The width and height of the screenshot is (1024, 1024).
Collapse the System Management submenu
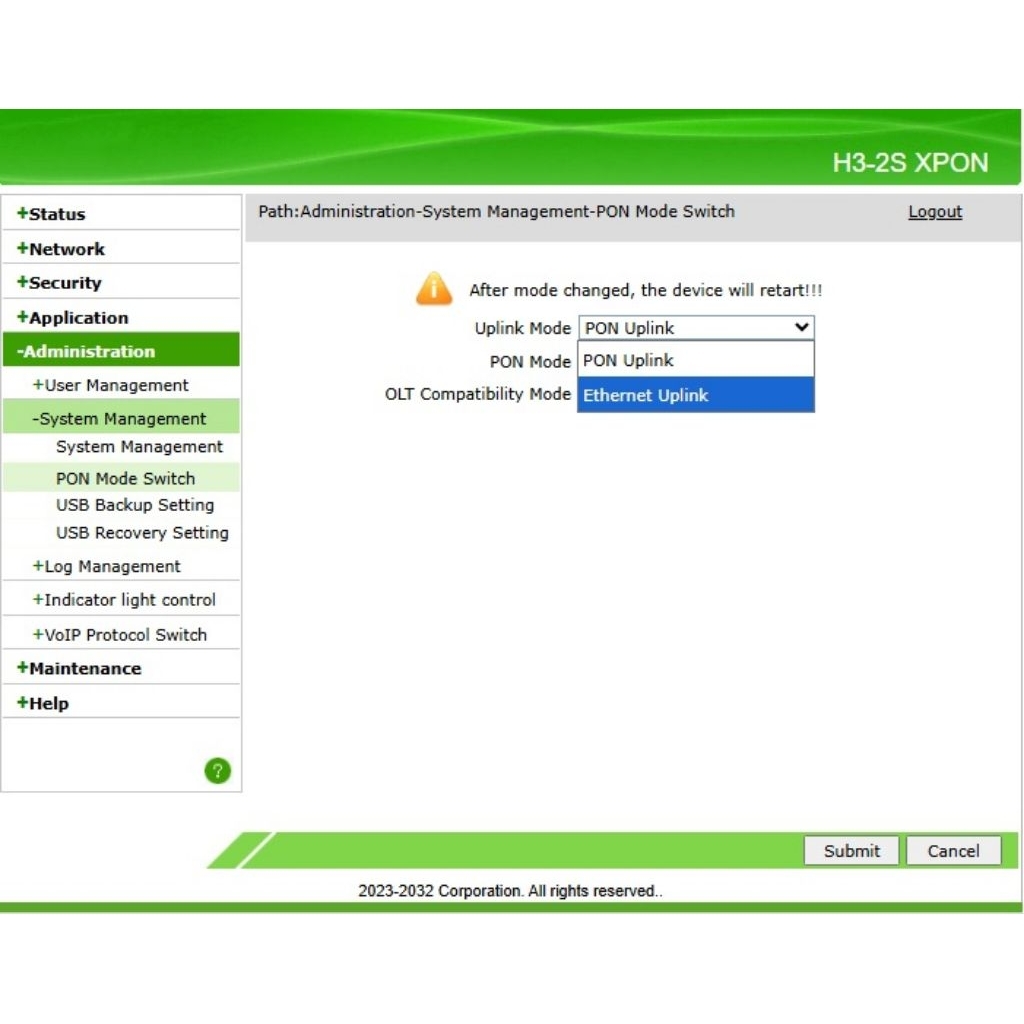[x=120, y=419]
